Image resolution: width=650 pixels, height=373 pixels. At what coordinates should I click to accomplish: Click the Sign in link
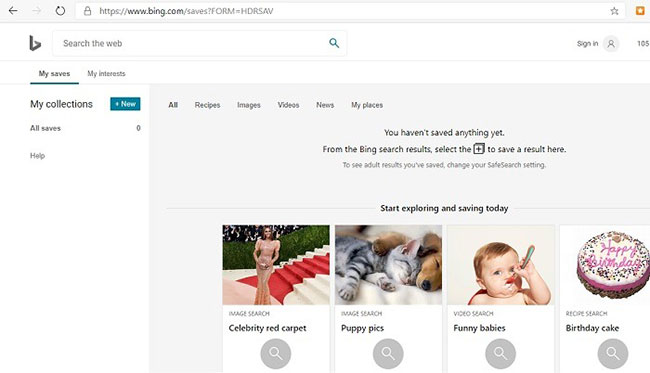click(x=587, y=44)
